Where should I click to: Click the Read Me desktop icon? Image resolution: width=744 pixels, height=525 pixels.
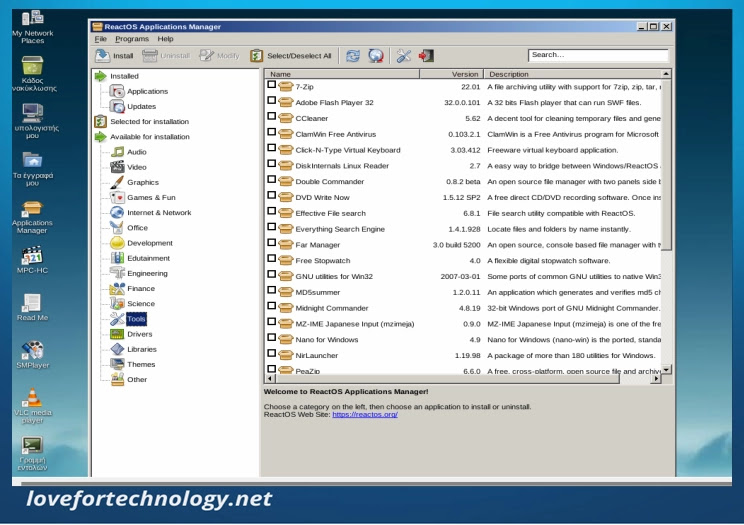32,308
